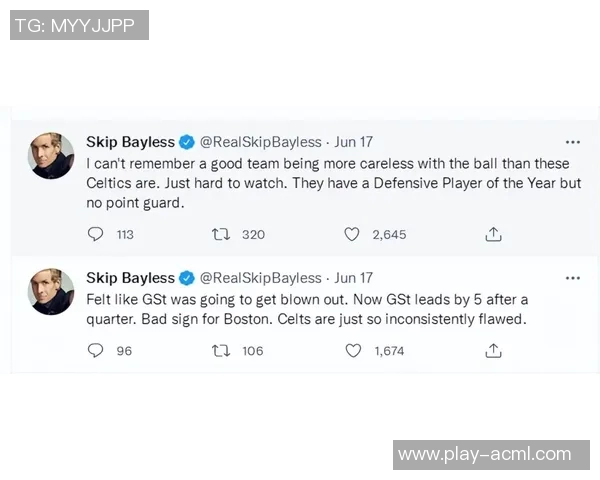Like the tweet with 1,674 likes
Viewport: 600px width, 480px height.
(352, 351)
